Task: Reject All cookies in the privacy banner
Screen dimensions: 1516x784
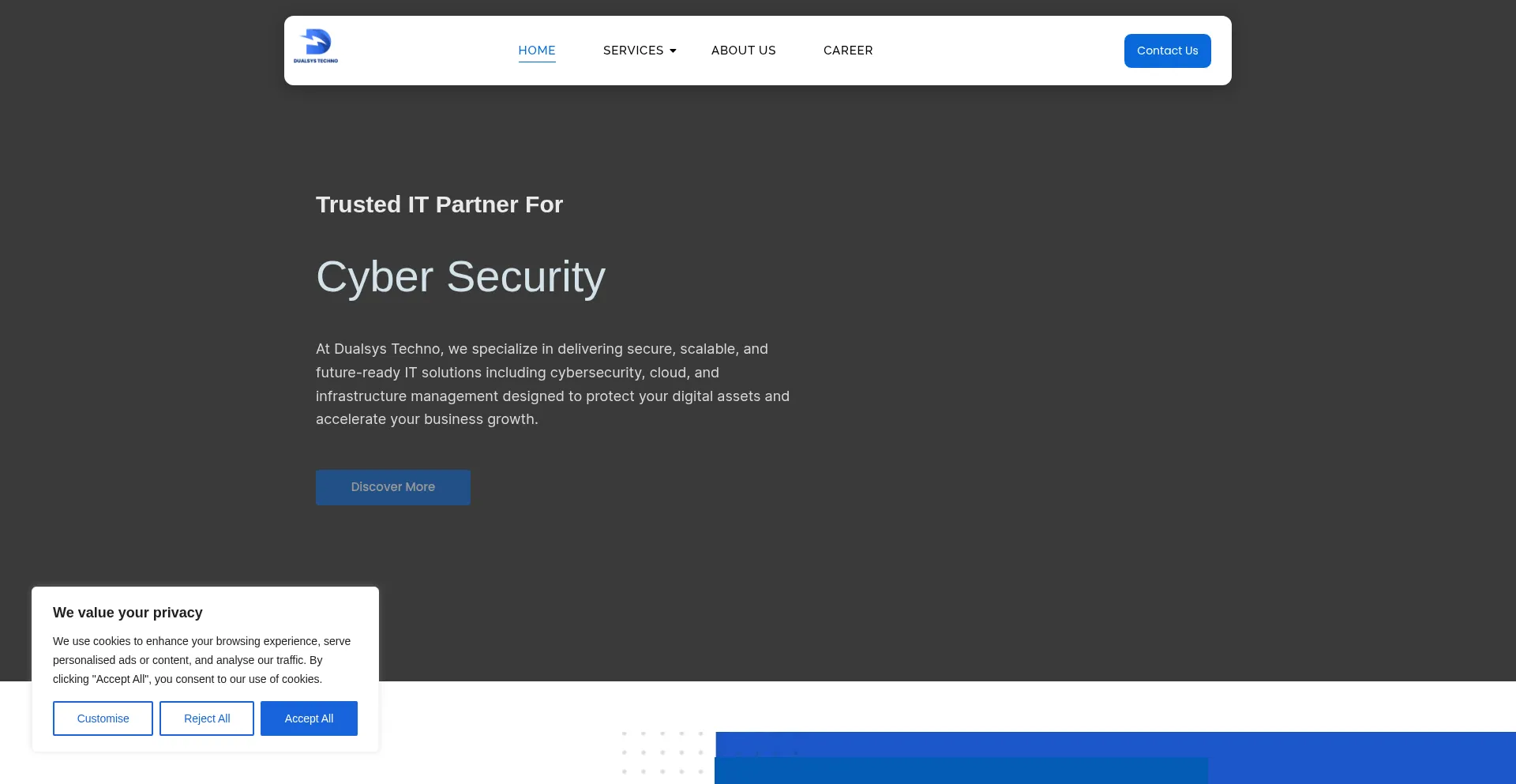Action: [207, 718]
